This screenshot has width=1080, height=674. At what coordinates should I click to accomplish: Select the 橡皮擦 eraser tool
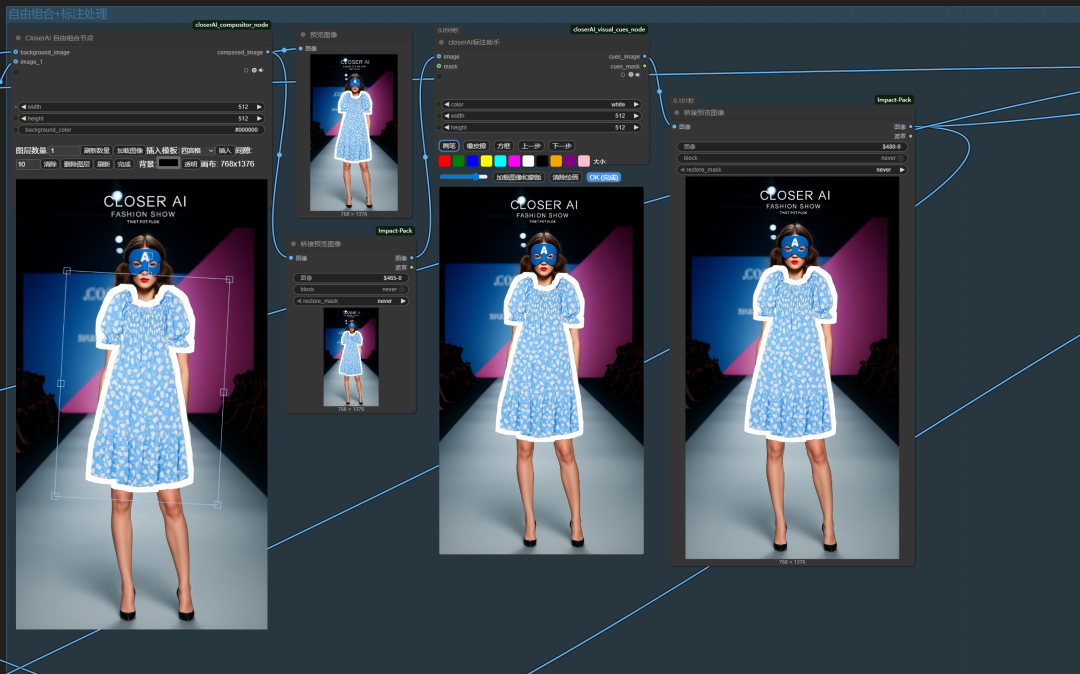(477, 146)
